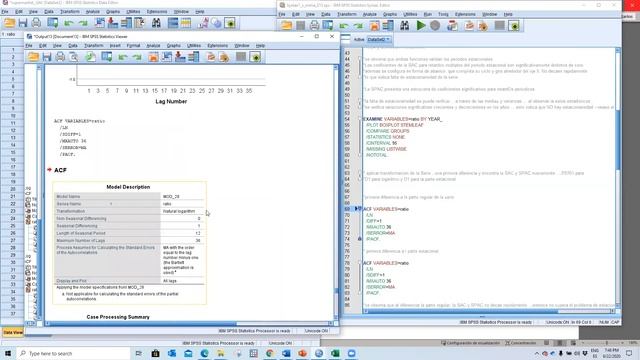Open Analyze menu in the Viewer window
The image size is (640, 360).
pos(153,46)
